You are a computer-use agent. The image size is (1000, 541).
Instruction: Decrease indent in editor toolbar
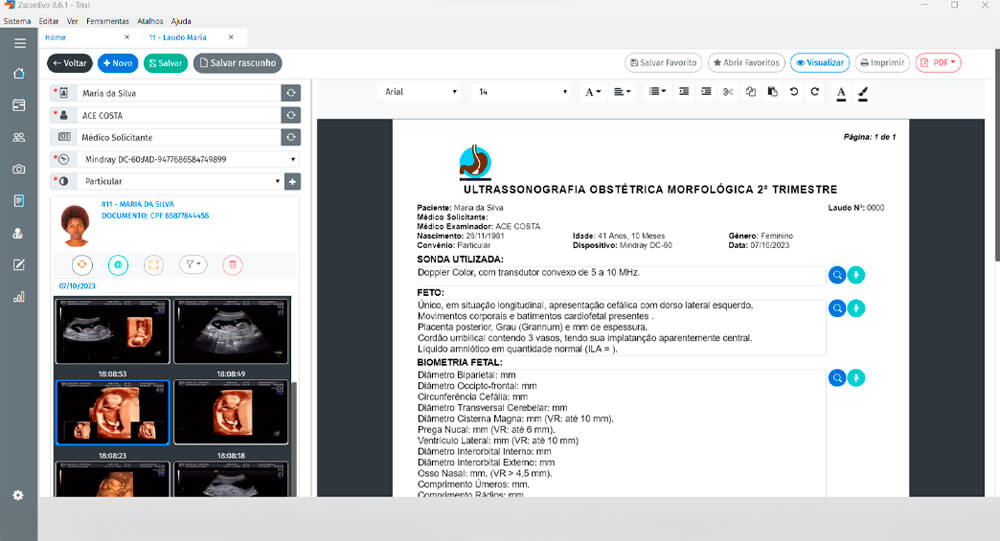(x=684, y=92)
